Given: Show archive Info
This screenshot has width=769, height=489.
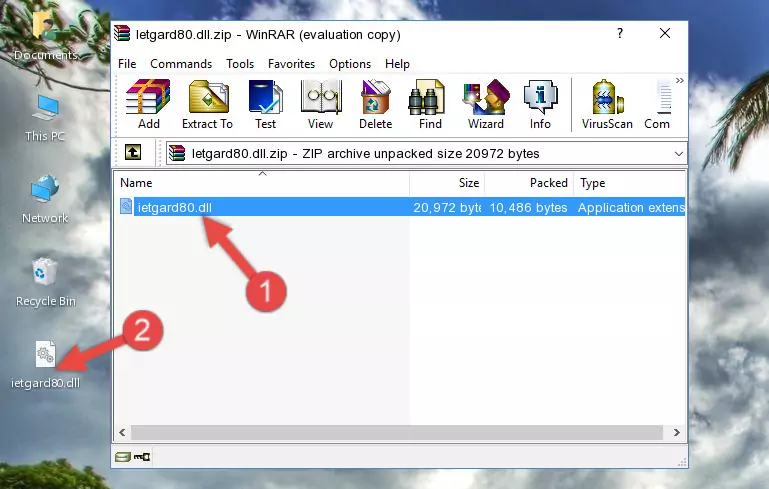Looking at the screenshot, I should point(540,104).
